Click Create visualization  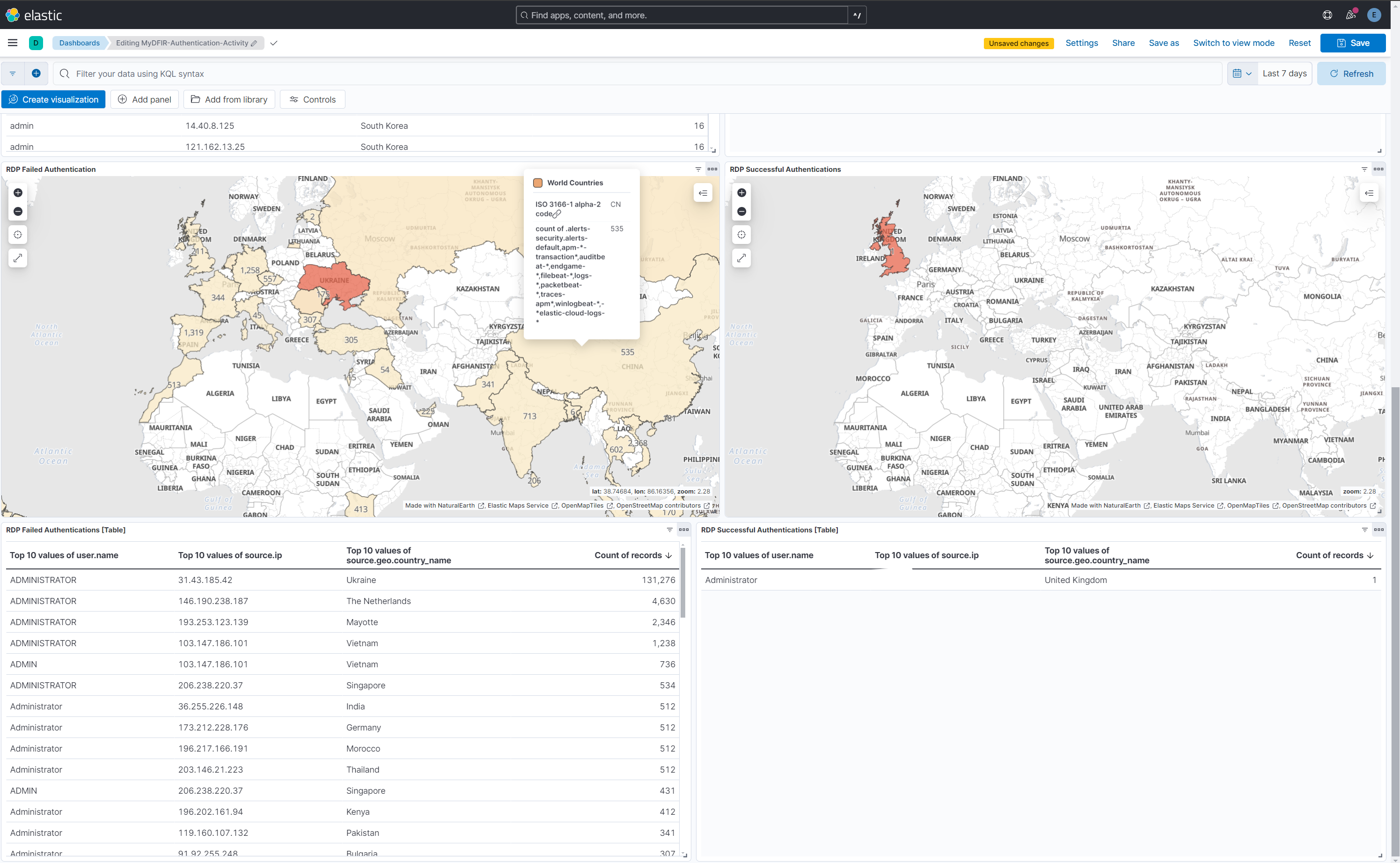click(54, 99)
